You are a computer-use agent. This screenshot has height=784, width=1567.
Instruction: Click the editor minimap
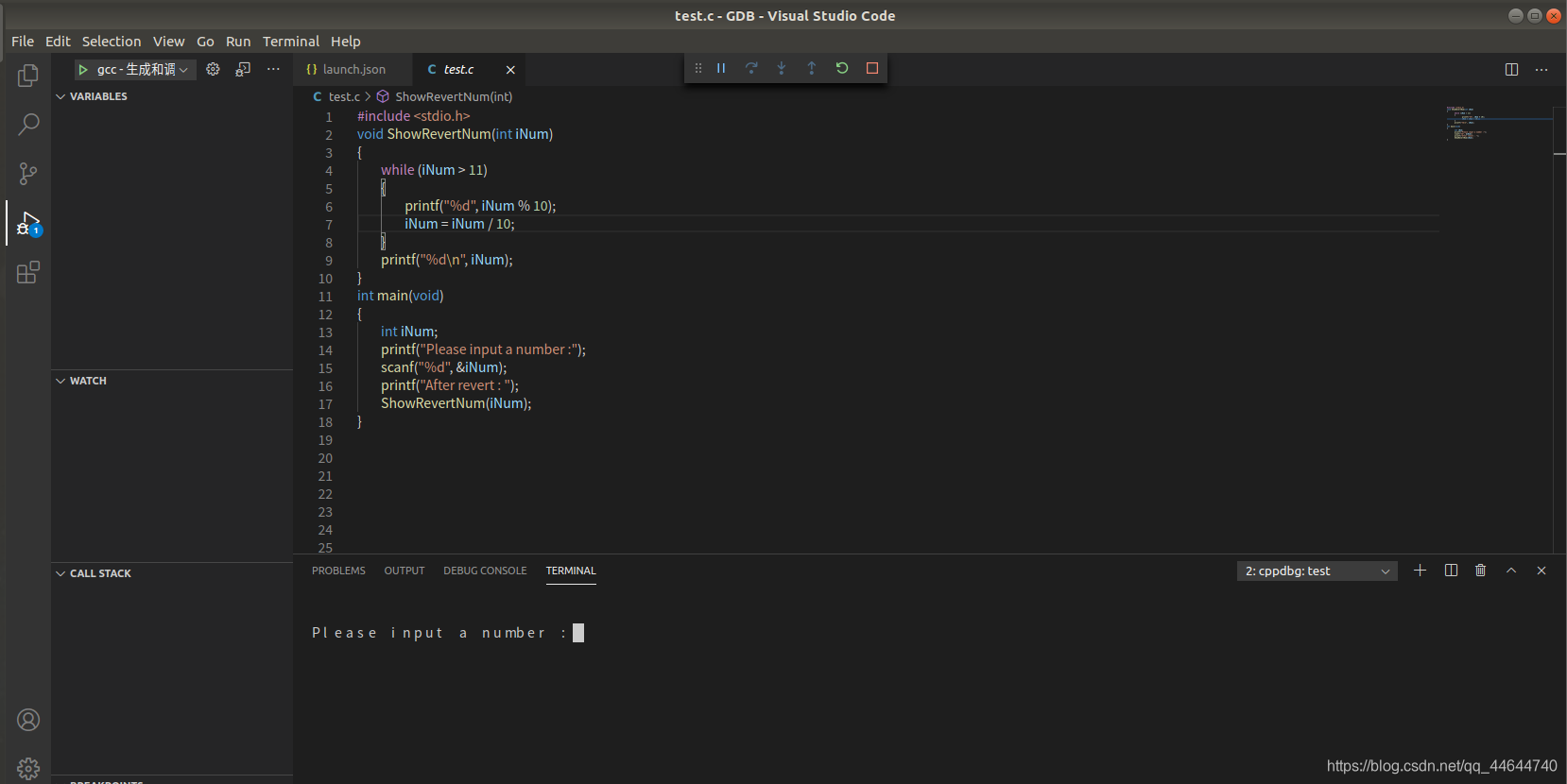(1499, 123)
